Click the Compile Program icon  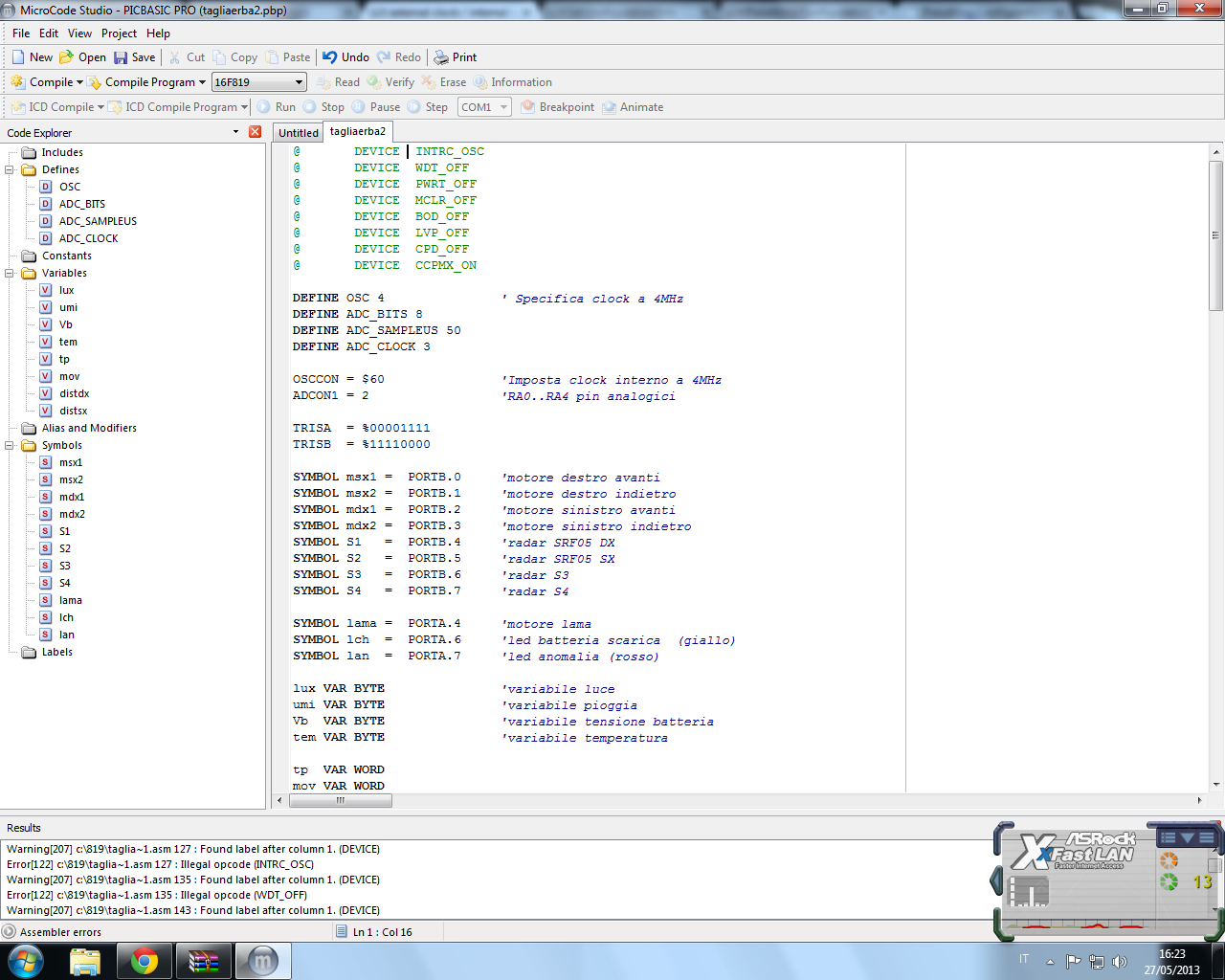pyautogui.click(x=94, y=82)
